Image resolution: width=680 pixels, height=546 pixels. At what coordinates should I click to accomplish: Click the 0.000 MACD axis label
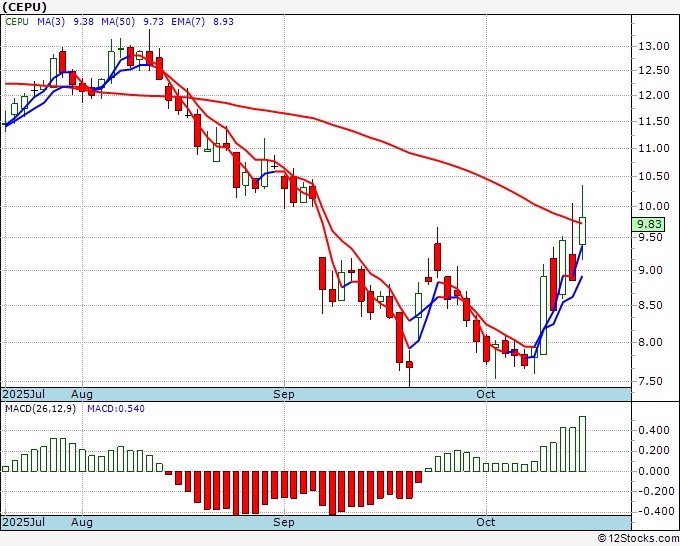coord(654,471)
